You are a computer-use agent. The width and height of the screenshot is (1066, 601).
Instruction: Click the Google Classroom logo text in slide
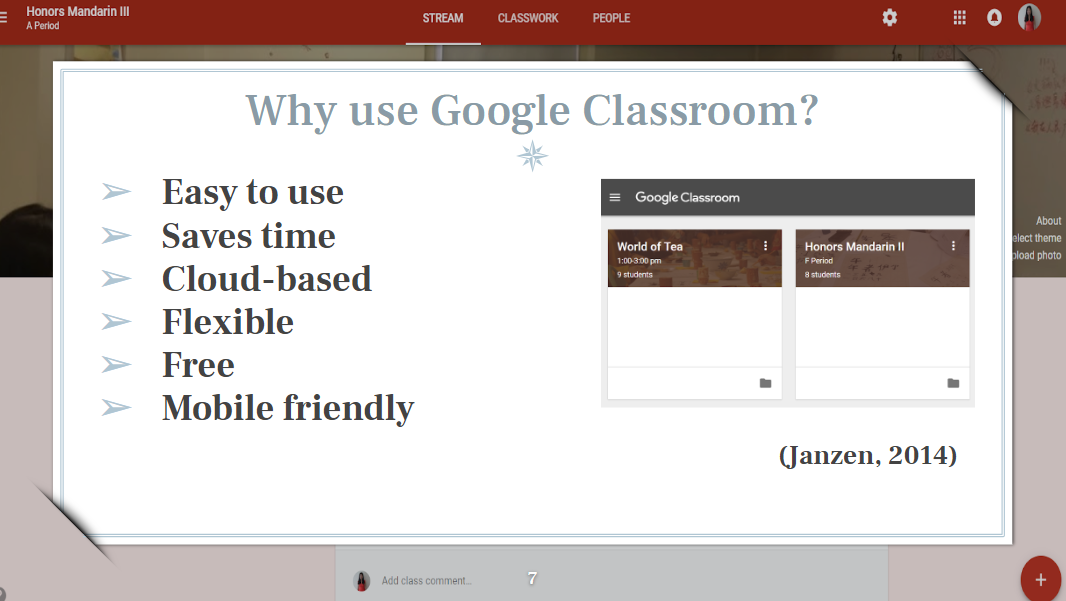coord(687,197)
